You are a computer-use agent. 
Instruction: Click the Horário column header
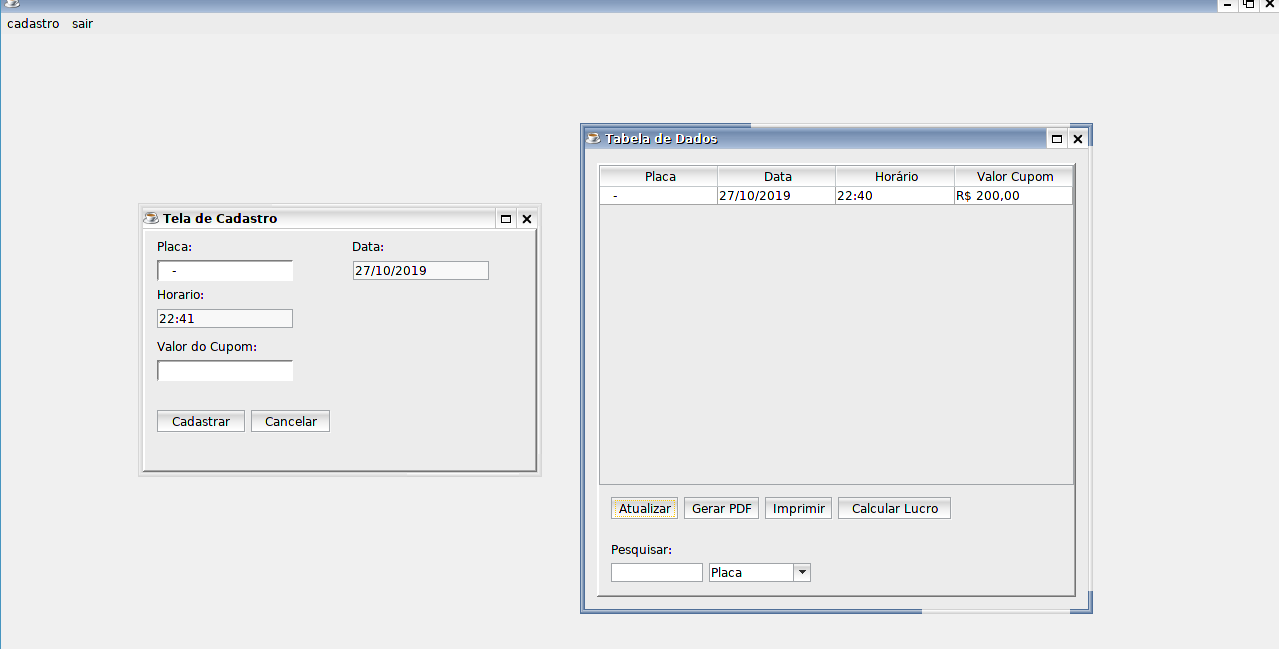point(896,176)
